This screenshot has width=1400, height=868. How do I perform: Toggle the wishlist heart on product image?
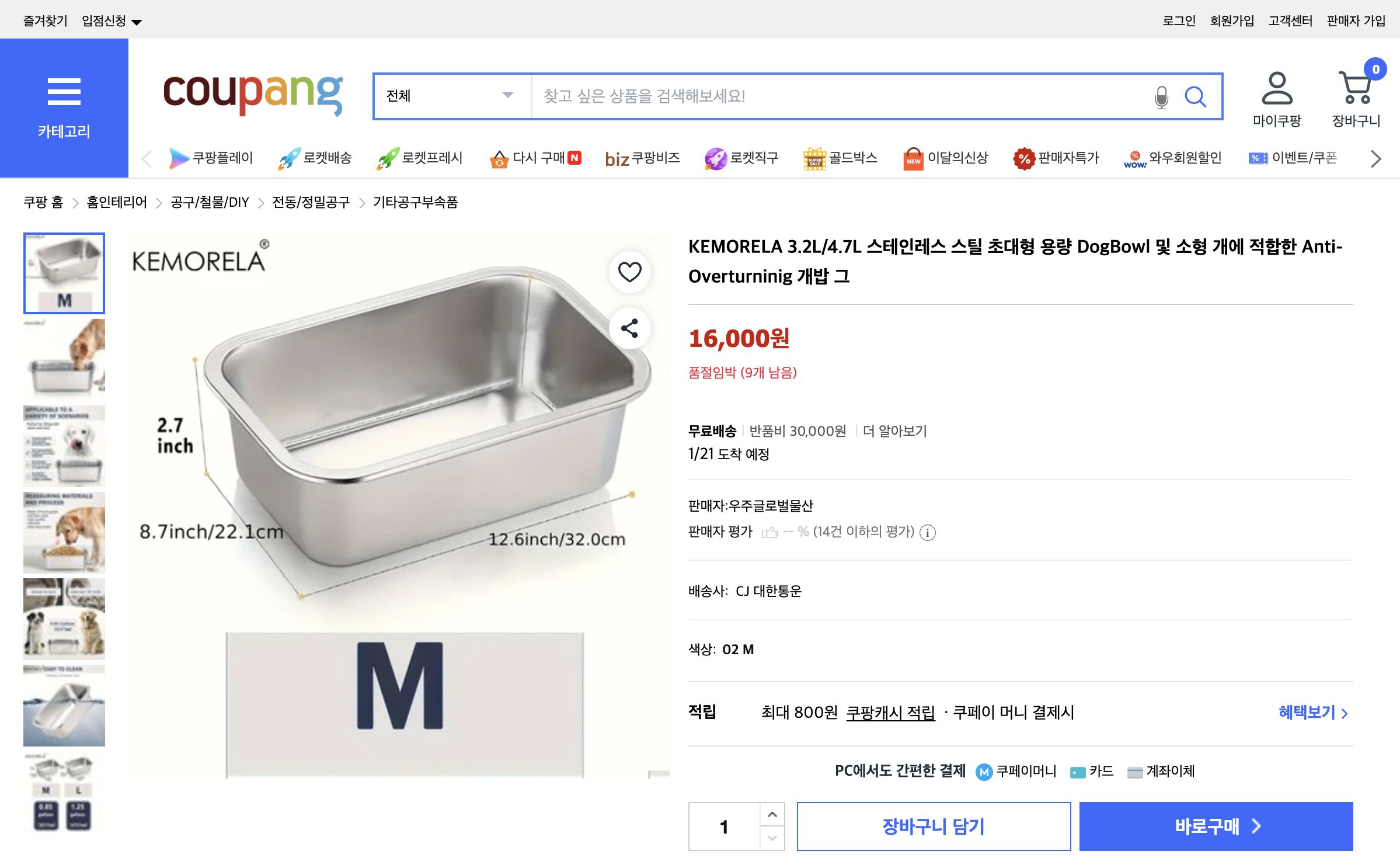click(x=629, y=270)
